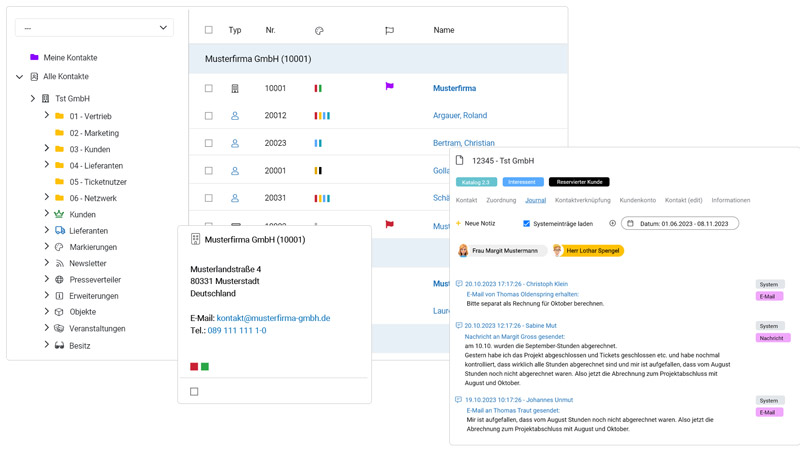This screenshot has width=800, height=453.
Task: Click the company type icon in row 10001
Action: coord(235,89)
